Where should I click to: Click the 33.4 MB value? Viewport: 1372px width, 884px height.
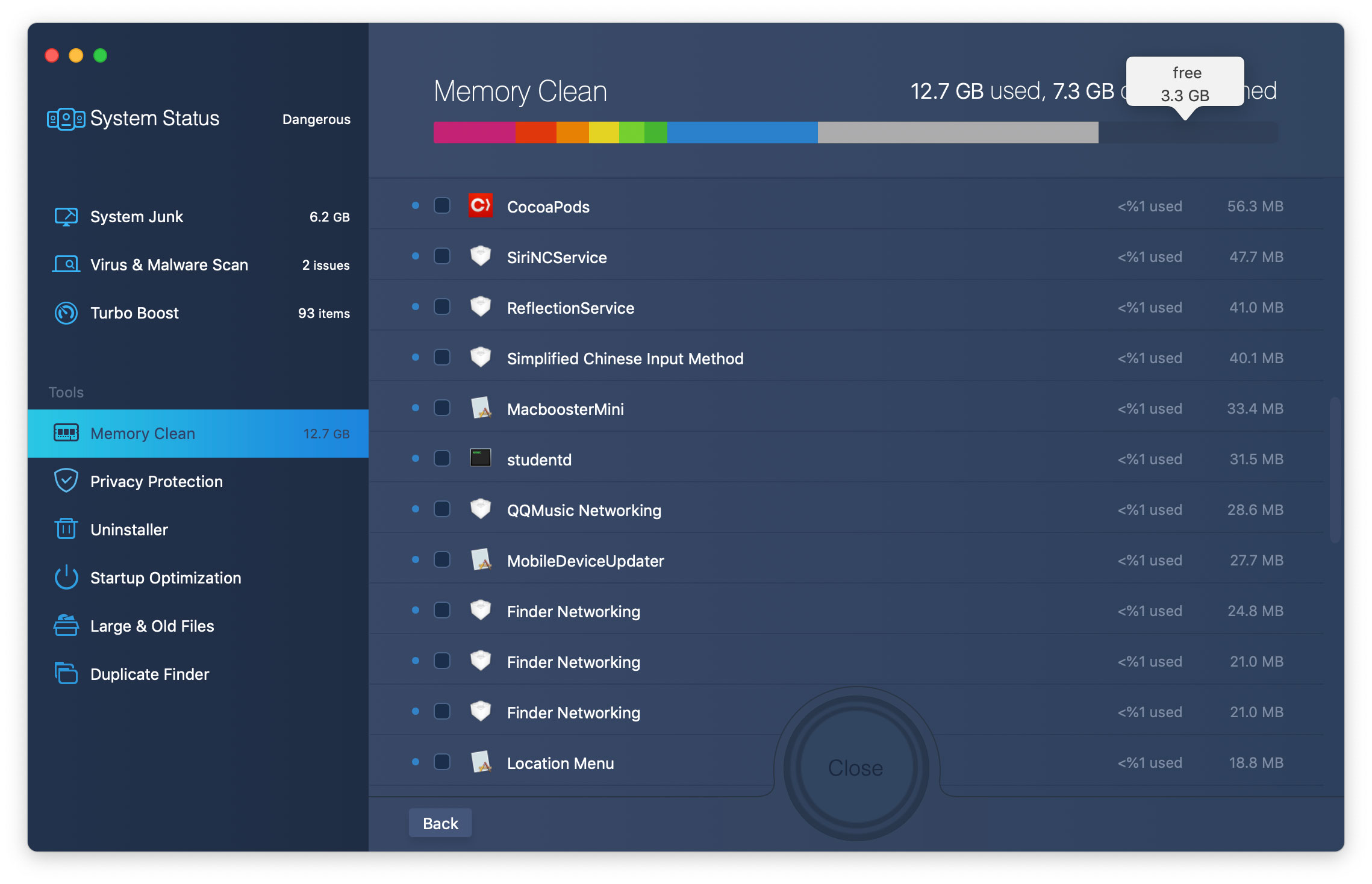[x=1255, y=409]
